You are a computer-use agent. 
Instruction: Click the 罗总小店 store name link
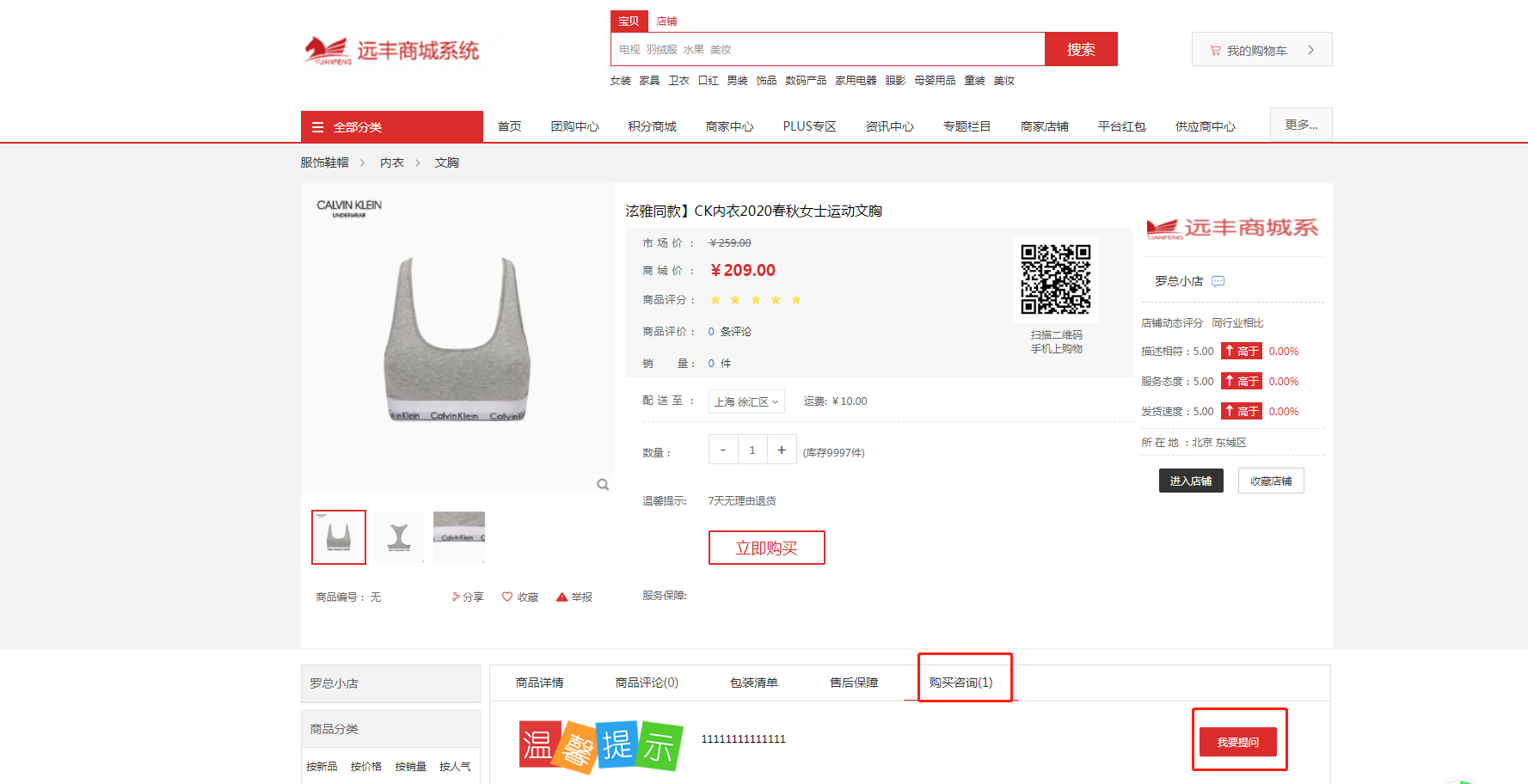click(1179, 281)
